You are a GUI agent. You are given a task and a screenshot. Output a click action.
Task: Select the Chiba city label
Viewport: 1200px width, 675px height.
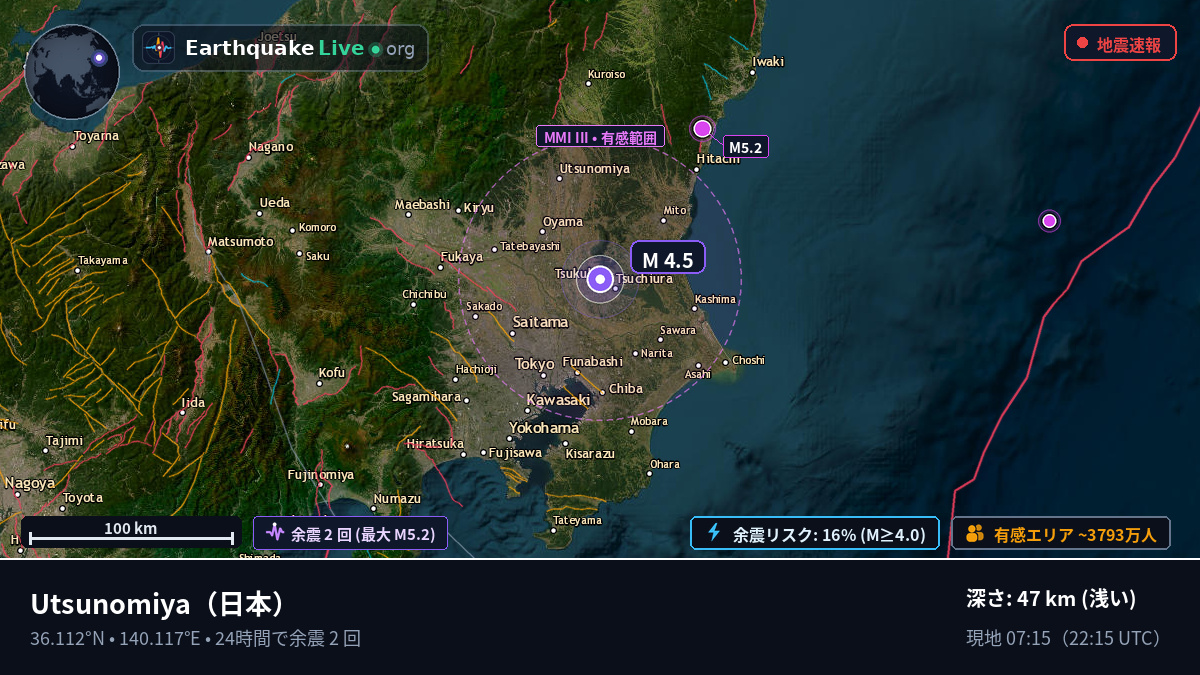point(626,388)
